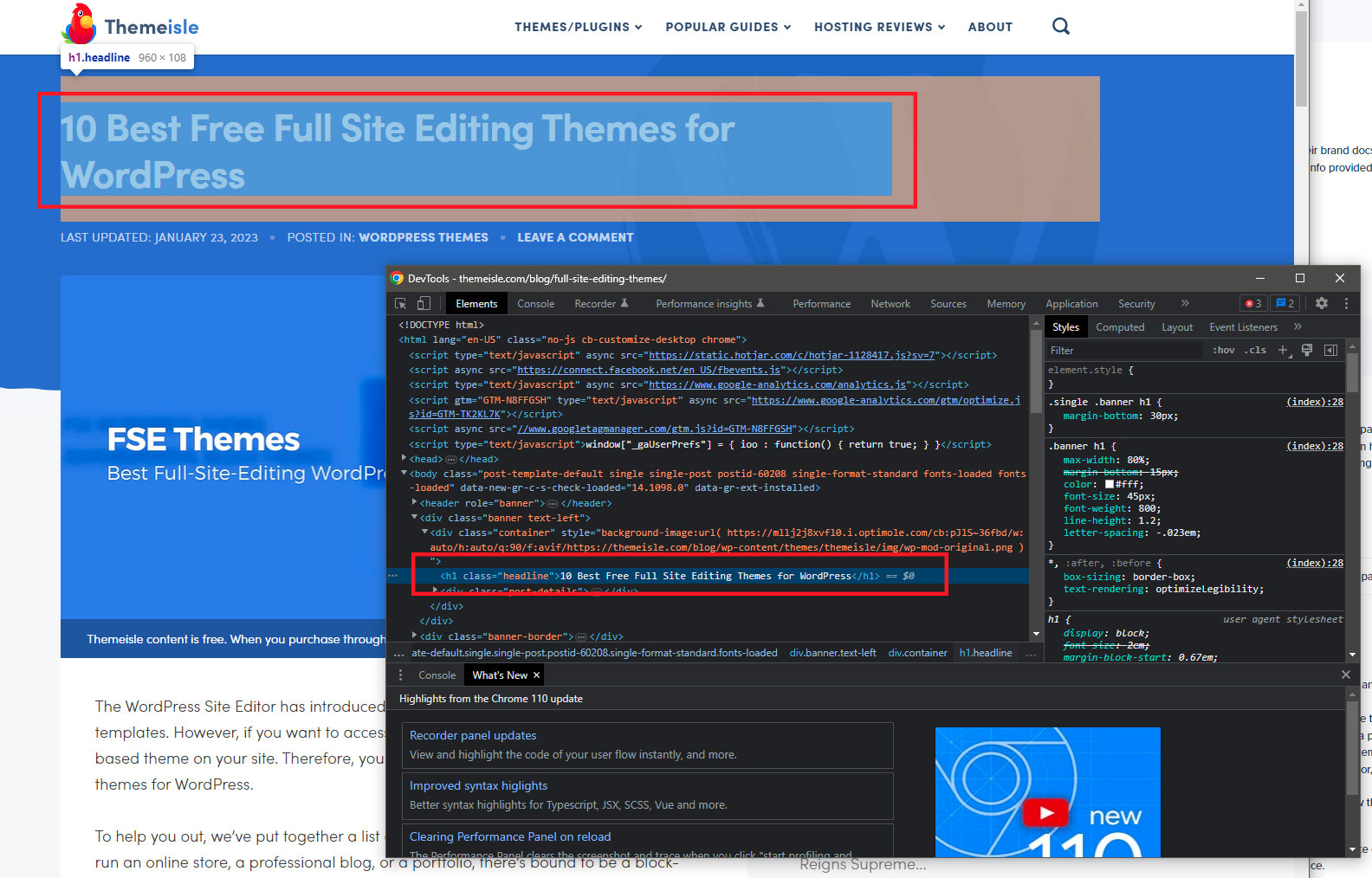Switch to the Application tab

(x=1071, y=304)
